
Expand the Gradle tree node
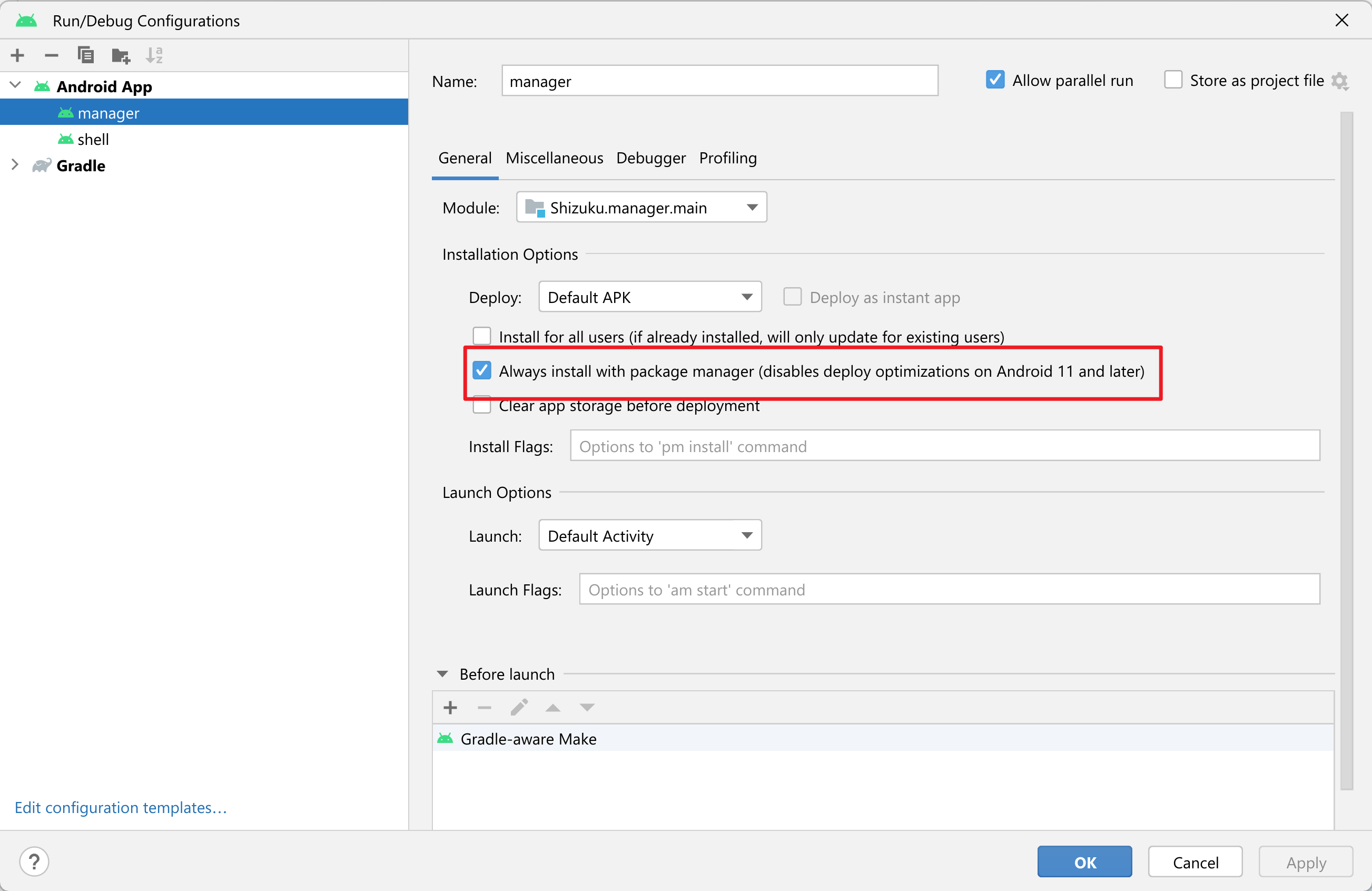pyautogui.click(x=15, y=165)
